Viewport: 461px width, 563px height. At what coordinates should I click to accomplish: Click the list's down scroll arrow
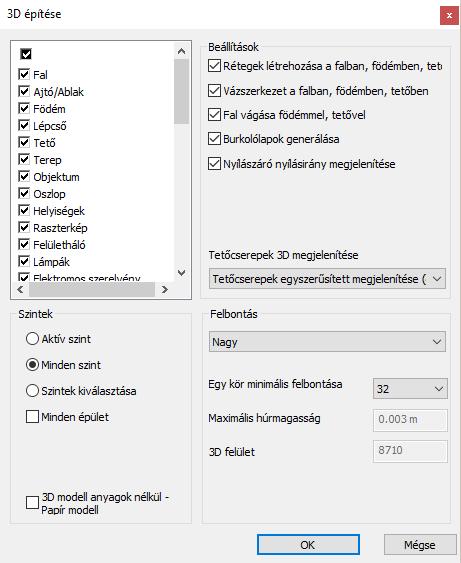182,273
